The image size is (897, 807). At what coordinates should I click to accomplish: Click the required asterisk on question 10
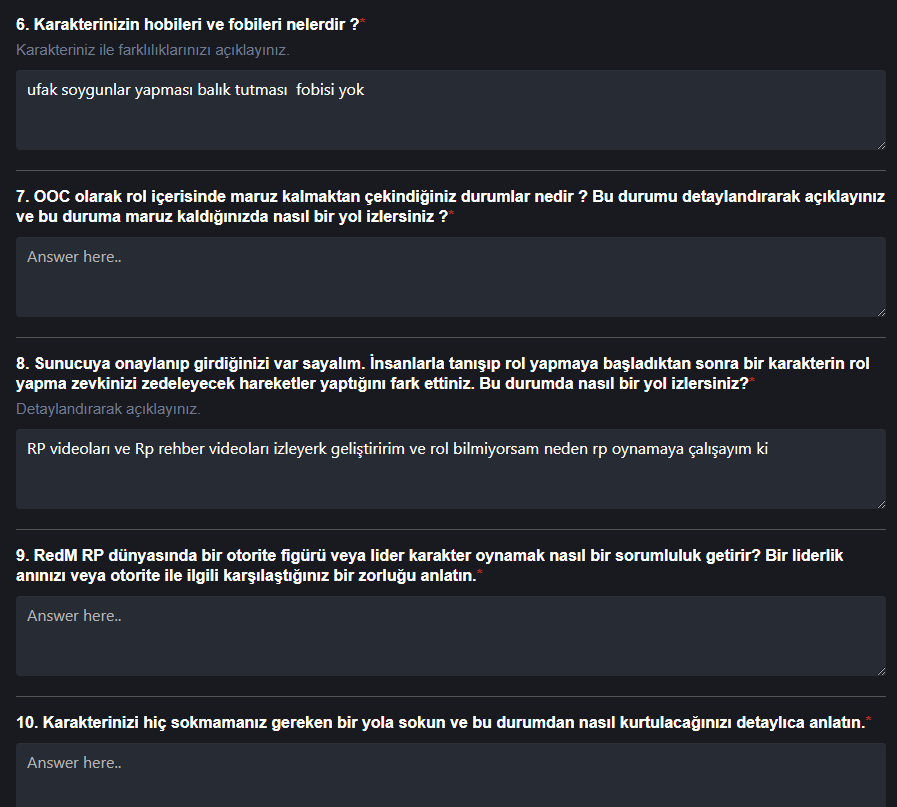(x=868, y=722)
